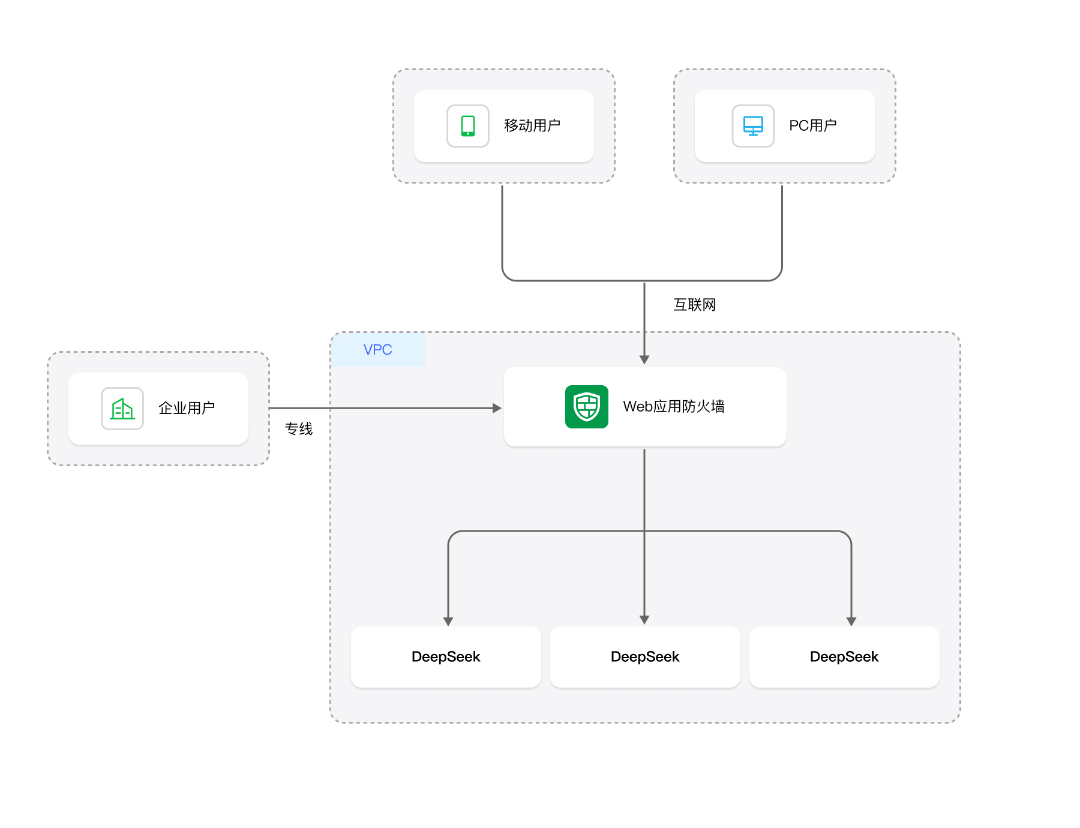Select the 企业用户 label
Screen dimensions: 1080x828
pos(187,408)
